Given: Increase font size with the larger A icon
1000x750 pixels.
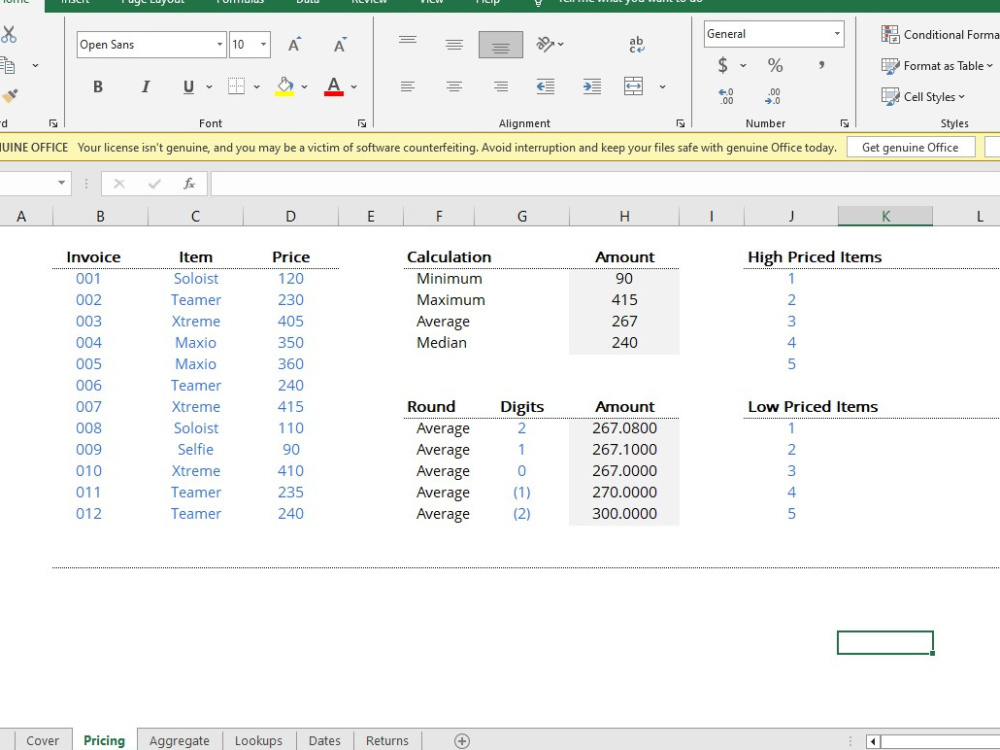Looking at the screenshot, I should pyautogui.click(x=294, y=45).
